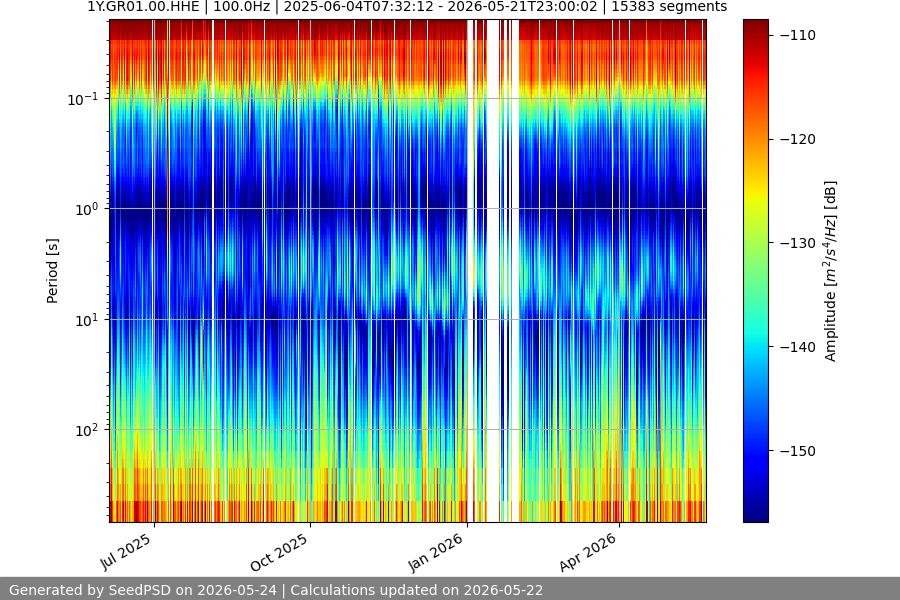Click the 'Oct 2025' x-axis label
The width and height of the screenshot is (900, 600).
[280, 552]
